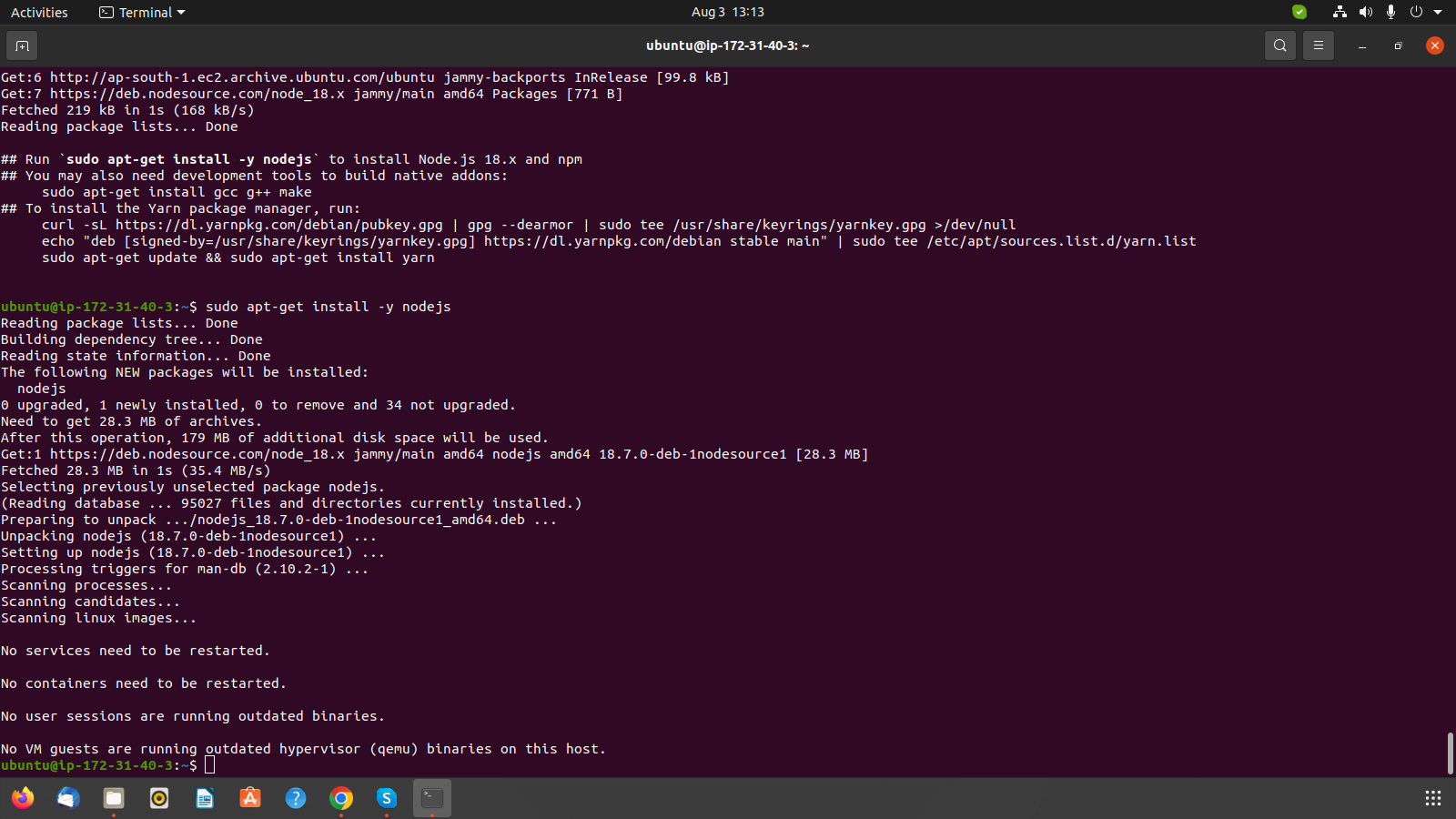Click Activities in the top bar
Screen dimensions: 1456x819
point(39,12)
